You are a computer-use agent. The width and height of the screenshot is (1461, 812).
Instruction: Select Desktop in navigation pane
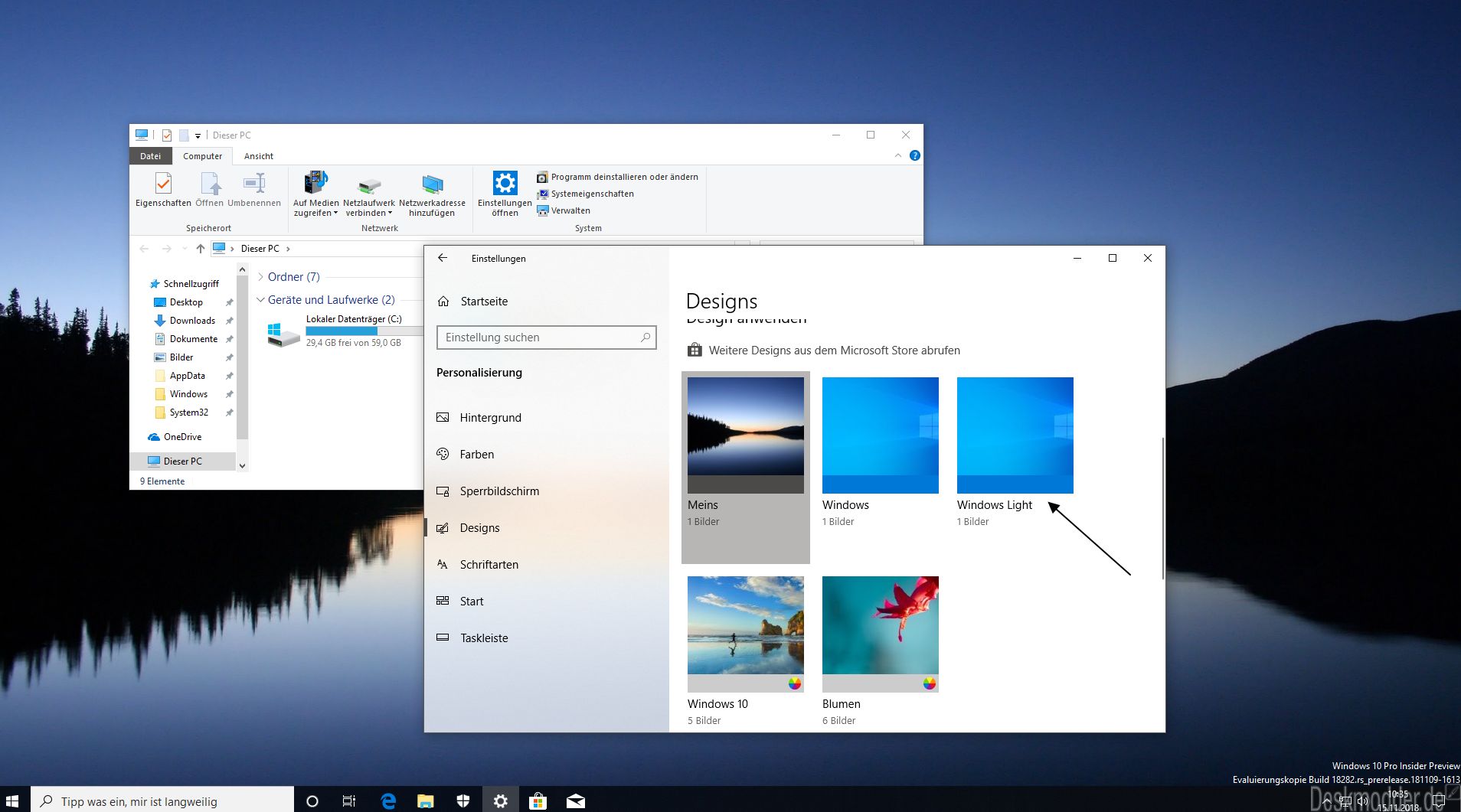click(186, 302)
